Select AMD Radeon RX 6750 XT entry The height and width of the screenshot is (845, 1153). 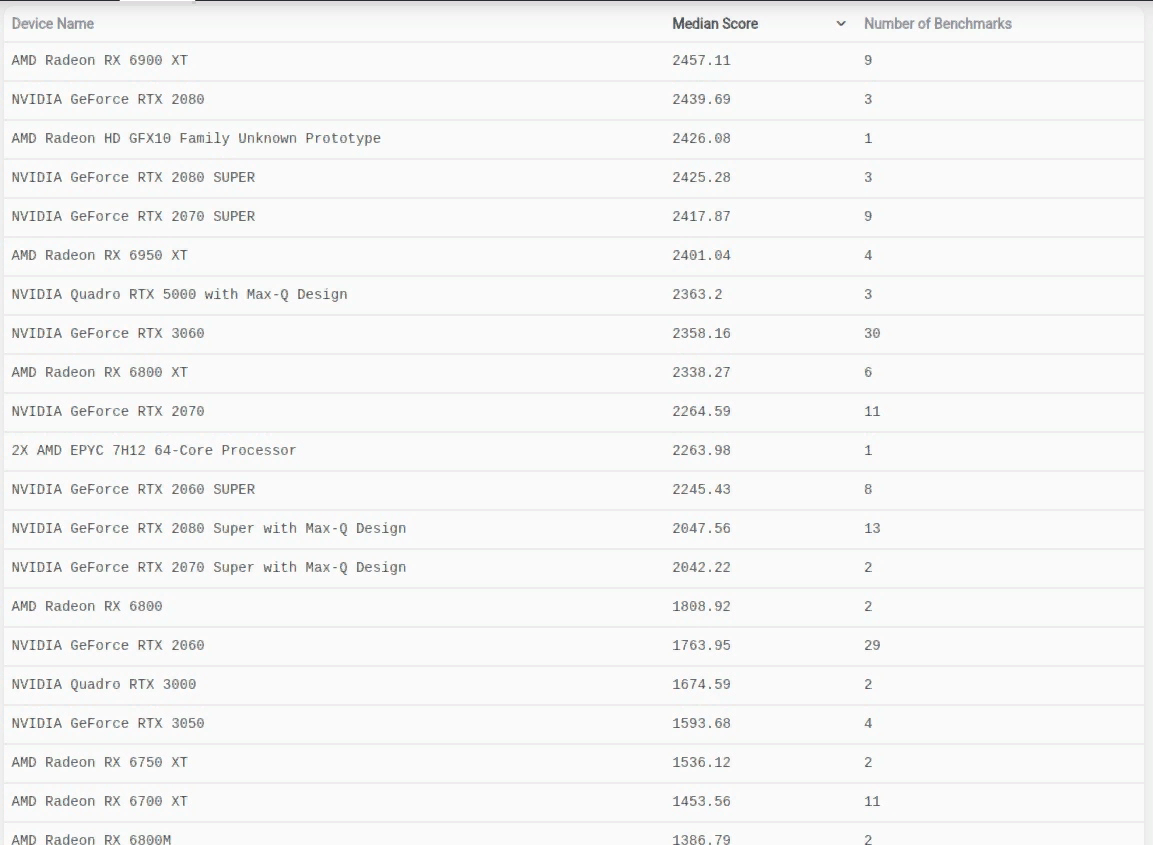click(x=99, y=762)
